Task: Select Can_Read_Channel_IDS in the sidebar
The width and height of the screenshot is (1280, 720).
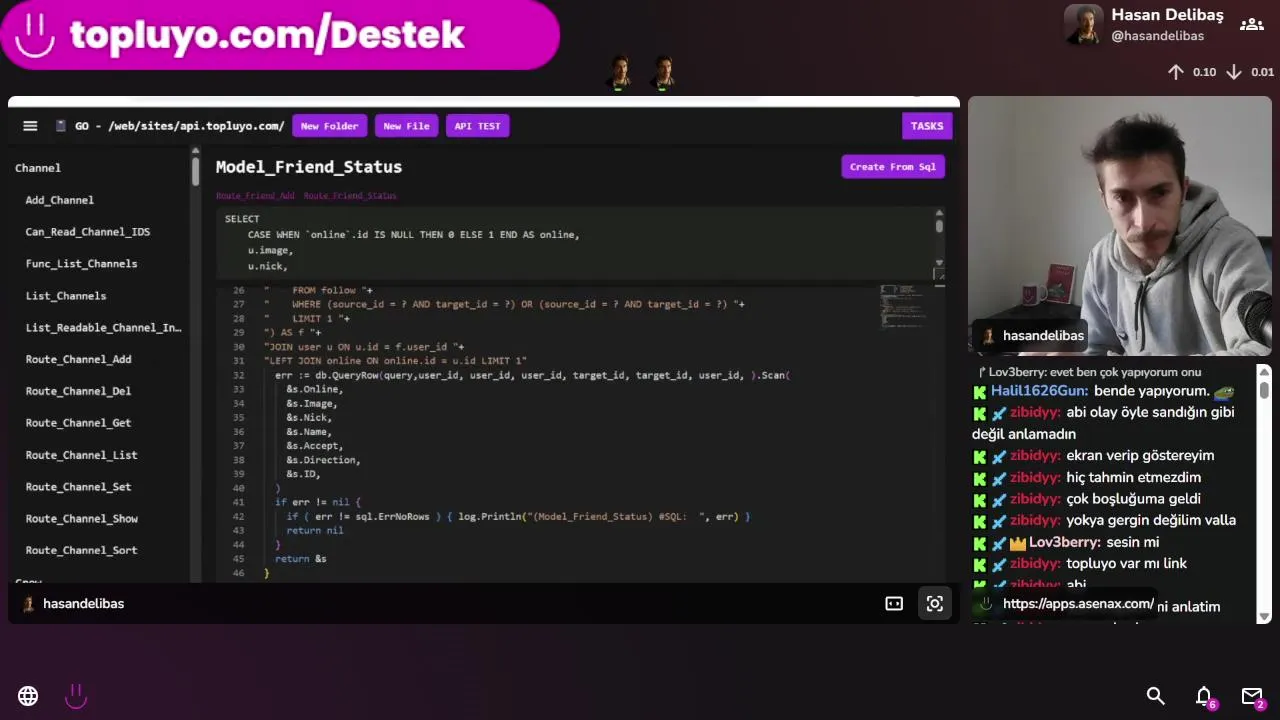Action: point(88,232)
